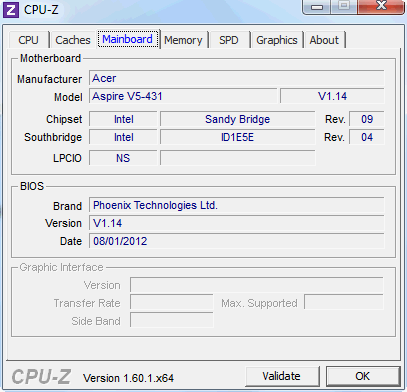Click the Sandy Bridge chipset field
This screenshot has height=392, width=407.
(x=237, y=119)
